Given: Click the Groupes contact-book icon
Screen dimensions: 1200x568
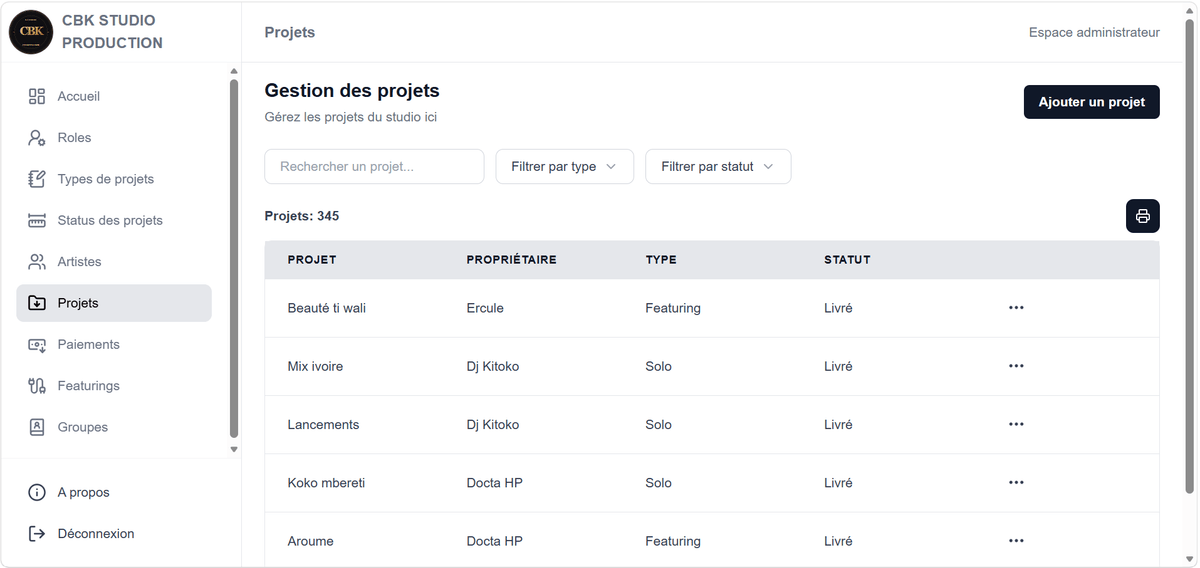Looking at the screenshot, I should 37,427.
